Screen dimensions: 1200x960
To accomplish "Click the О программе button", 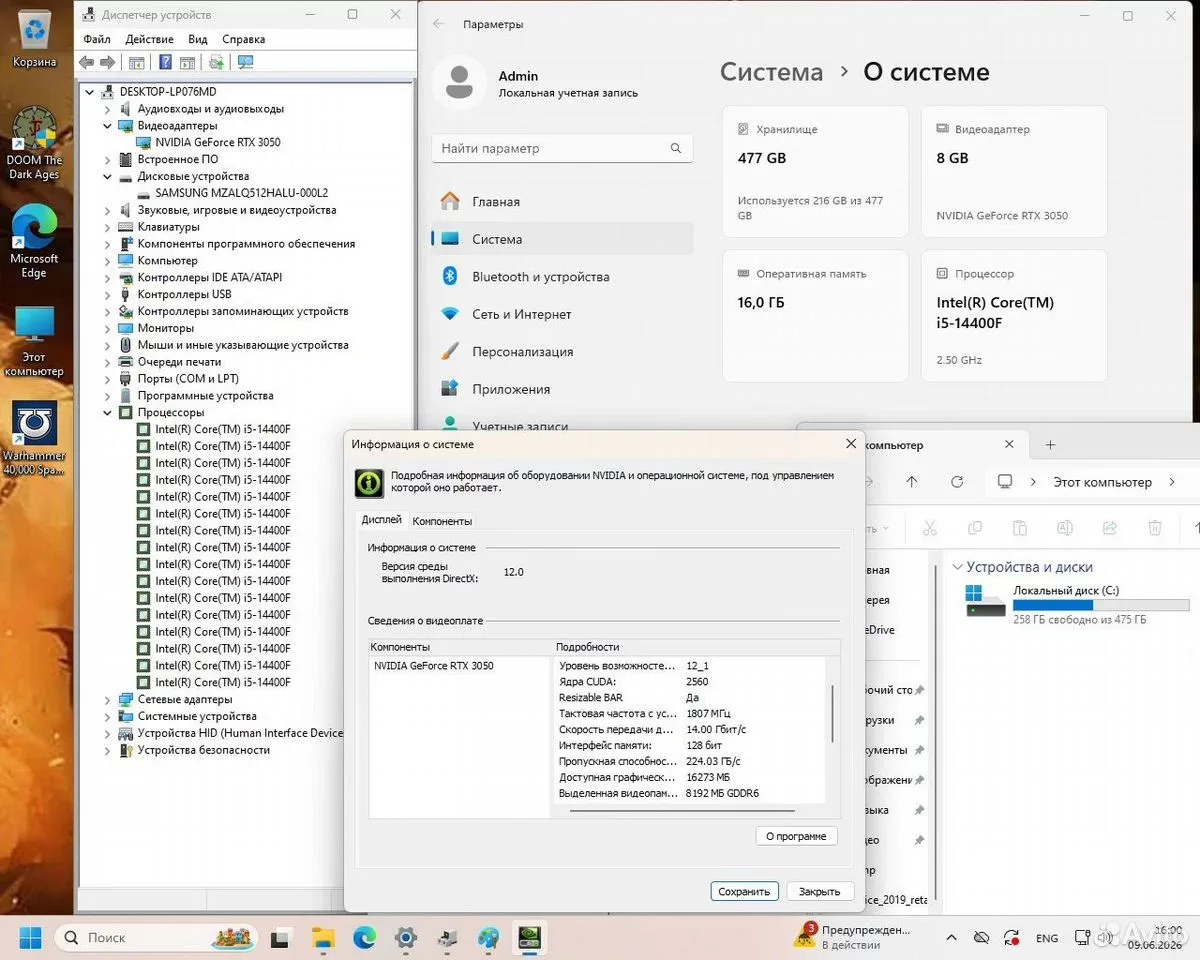I will click(796, 836).
